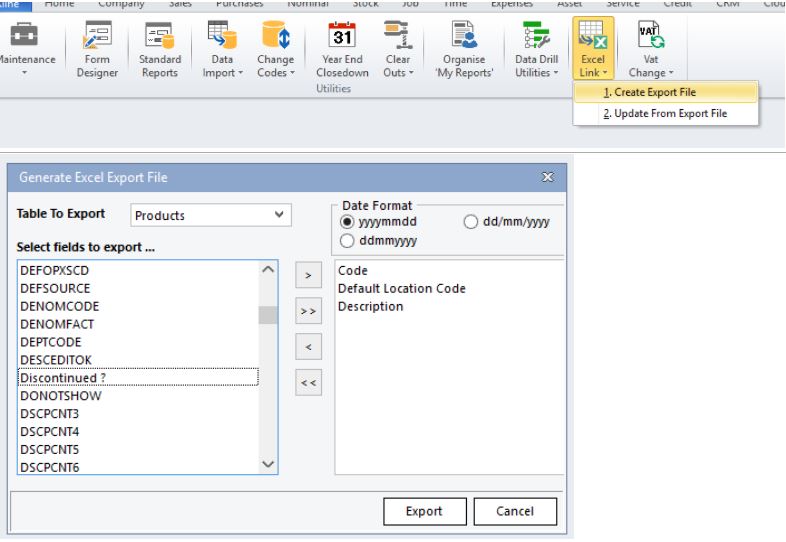Close the Generate Excel Export File dialog
The height and width of the screenshot is (542, 786).
tap(547, 177)
